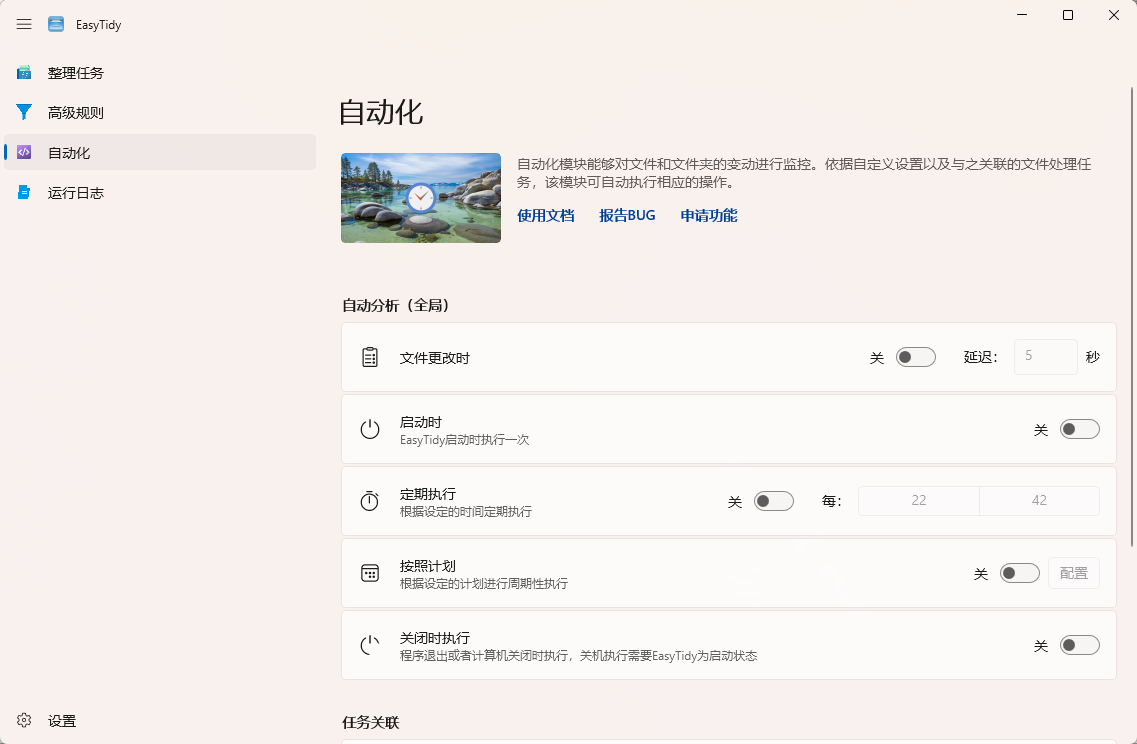
Task: Click the calendar icon beside 按照计划
Action: [370, 573]
